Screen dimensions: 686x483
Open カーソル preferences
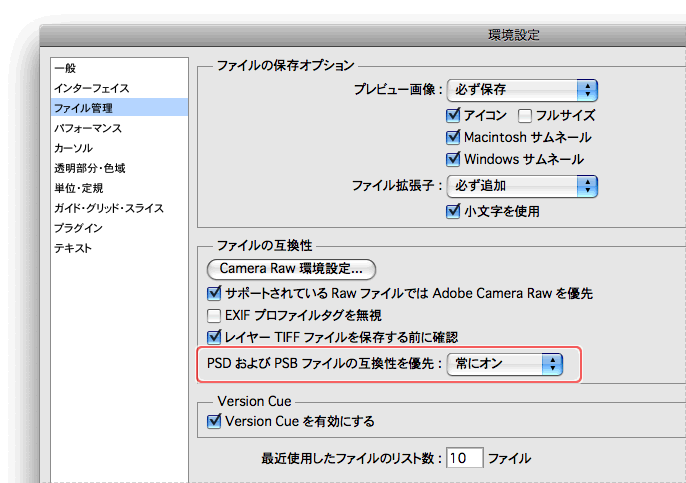click(119, 148)
